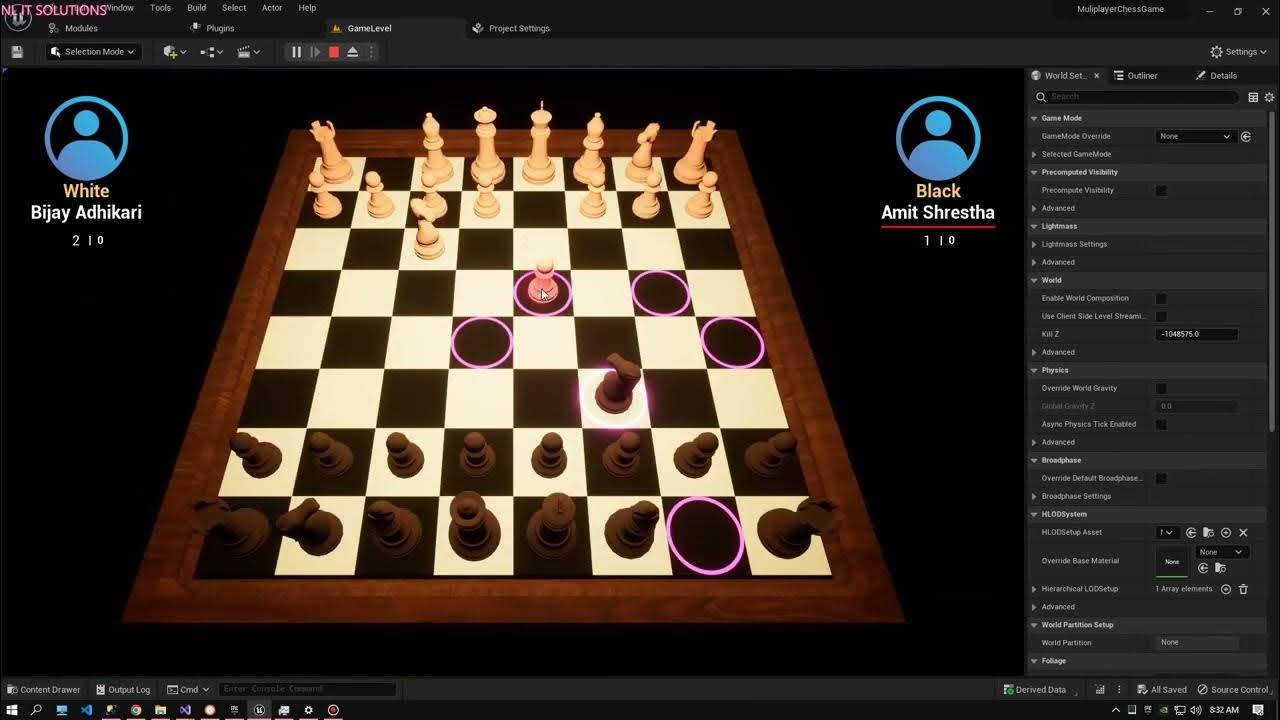1280x720 pixels.
Task: Click the property matrix table icon
Action: point(1253,97)
